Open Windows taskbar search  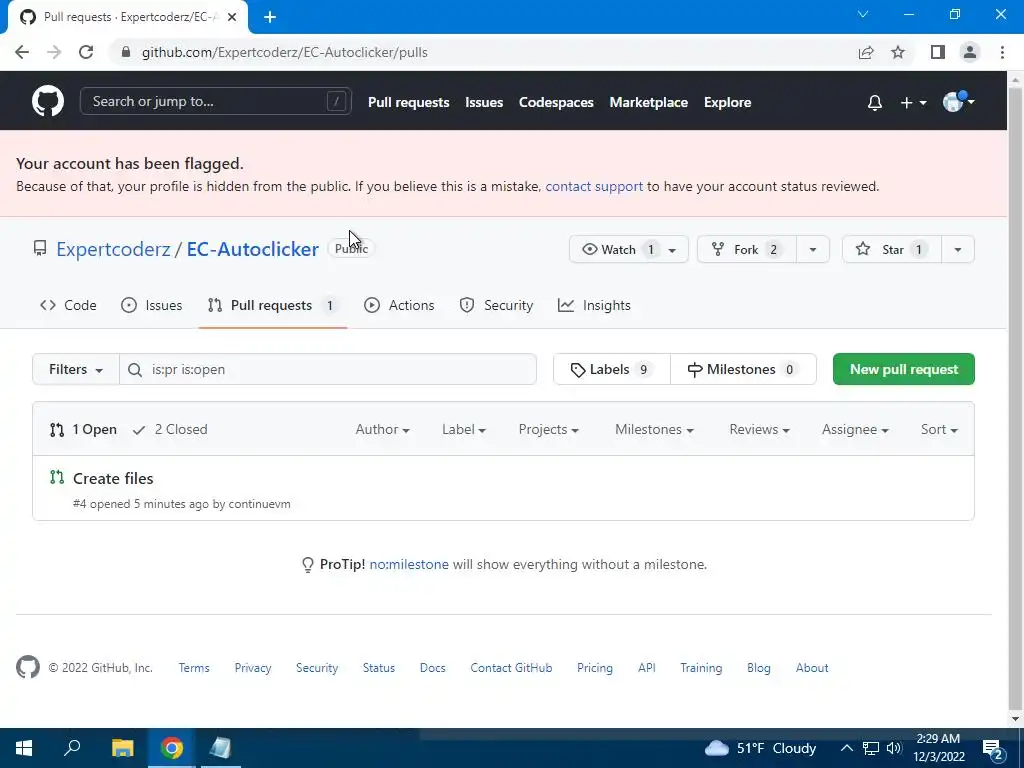(x=72, y=748)
